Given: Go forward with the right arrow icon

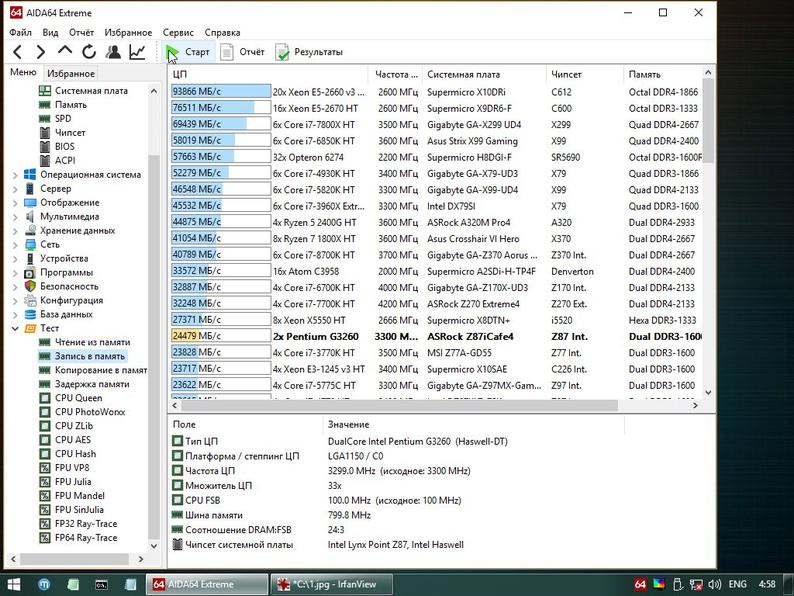Looking at the screenshot, I should 41,52.
